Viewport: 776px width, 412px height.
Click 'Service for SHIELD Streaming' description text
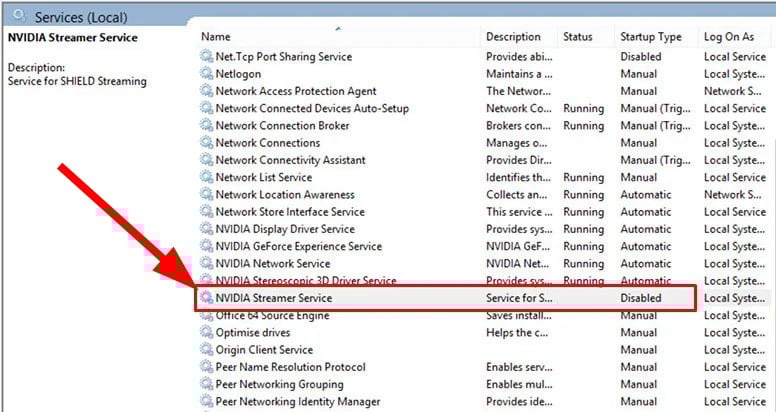pos(77,81)
